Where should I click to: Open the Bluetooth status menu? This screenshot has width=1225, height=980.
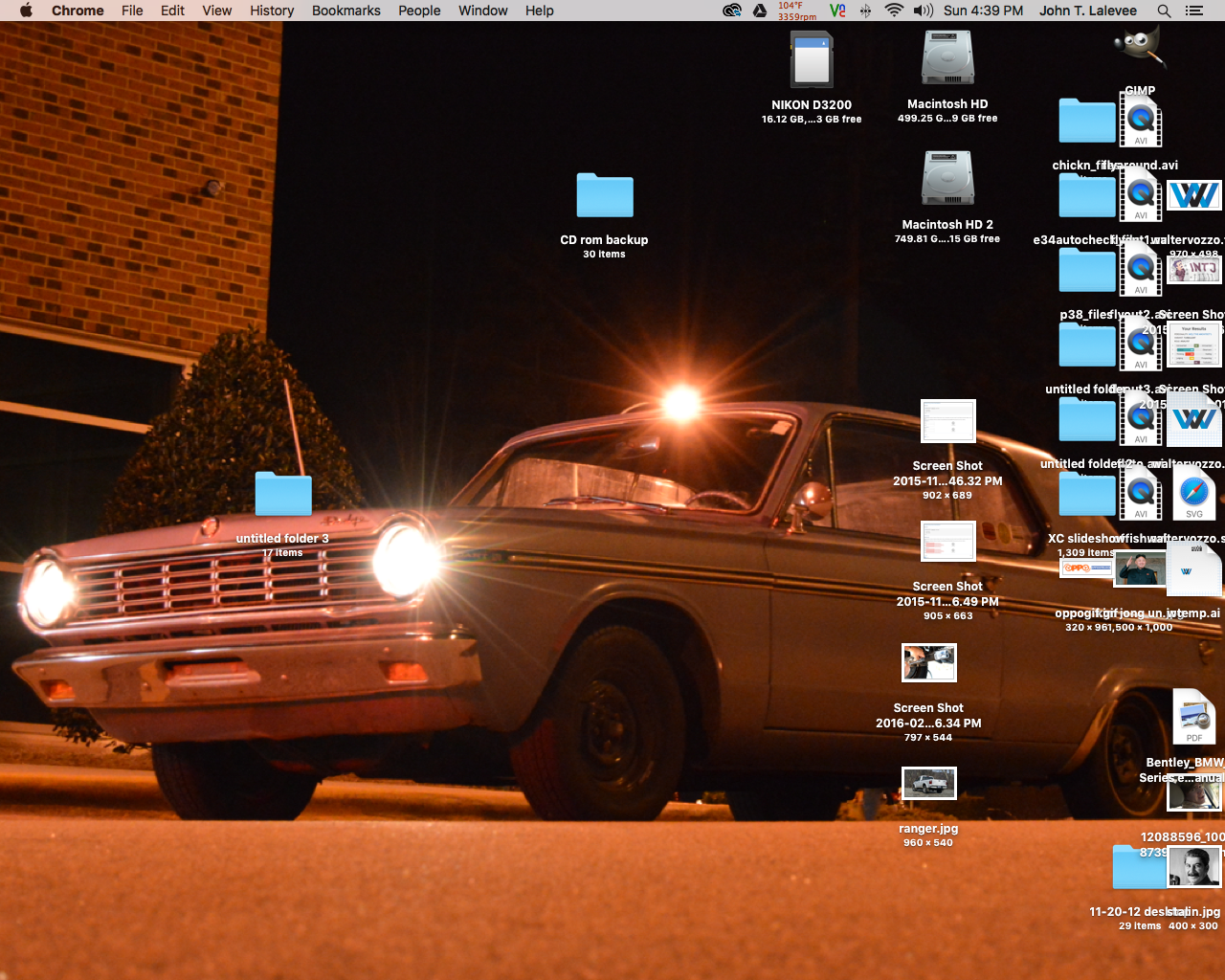coord(865,11)
